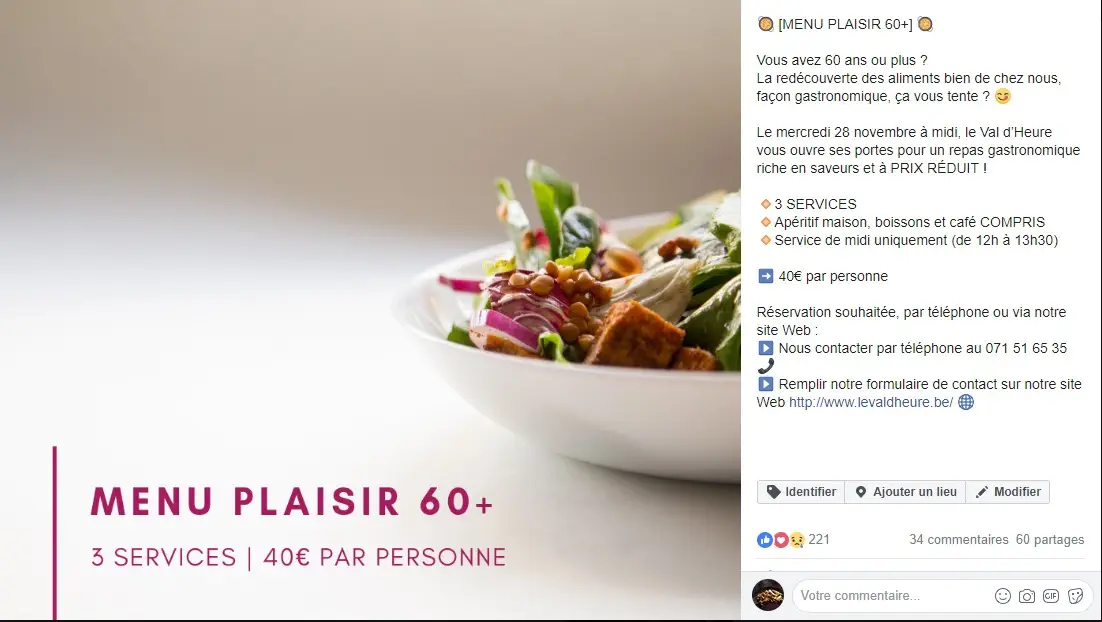Click the MENU PLAISIR 60+ image title
This screenshot has width=1102, height=622.
pyautogui.click(x=292, y=502)
